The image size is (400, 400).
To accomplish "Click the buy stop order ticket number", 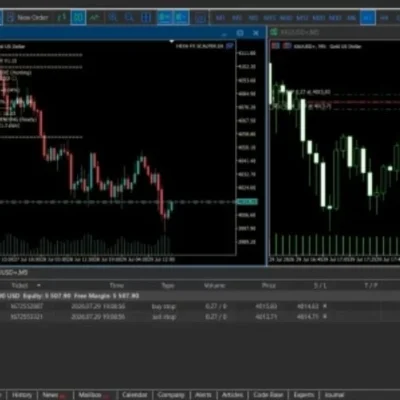I will pyautogui.click(x=27, y=306).
